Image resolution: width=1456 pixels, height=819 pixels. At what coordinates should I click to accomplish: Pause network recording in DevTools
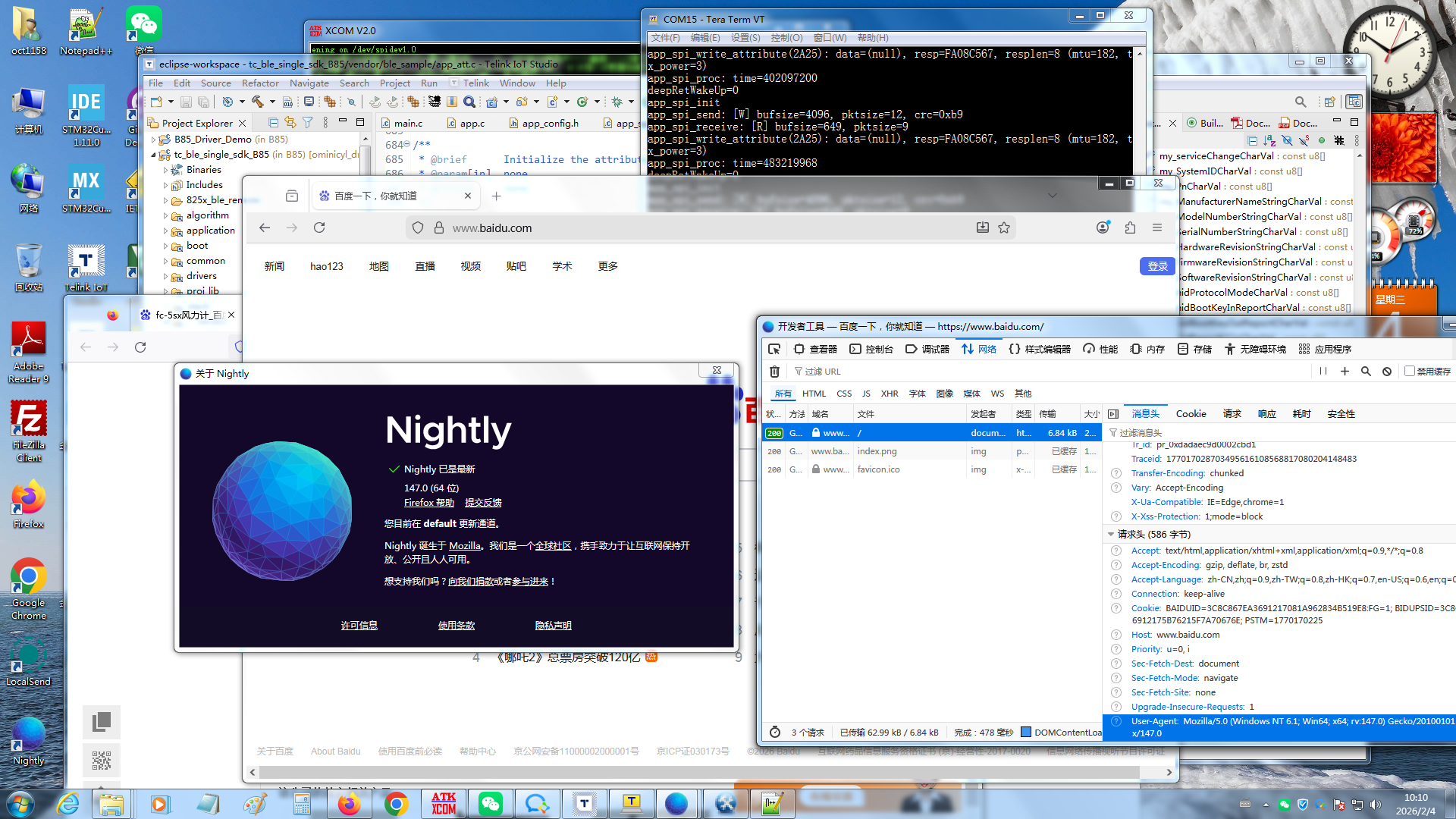coord(1323,372)
